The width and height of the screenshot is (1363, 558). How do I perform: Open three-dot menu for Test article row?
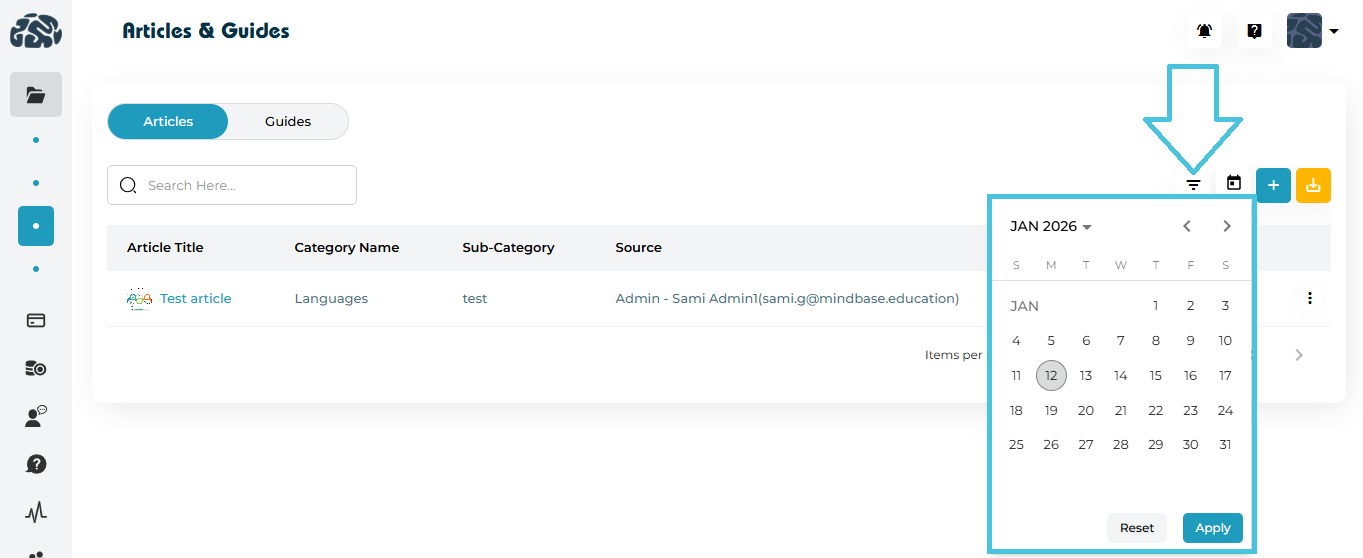(1309, 298)
